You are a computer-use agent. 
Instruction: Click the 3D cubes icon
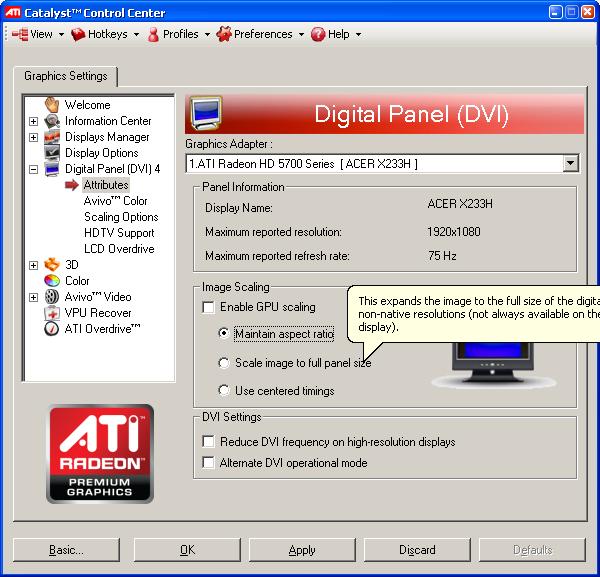(x=52, y=264)
